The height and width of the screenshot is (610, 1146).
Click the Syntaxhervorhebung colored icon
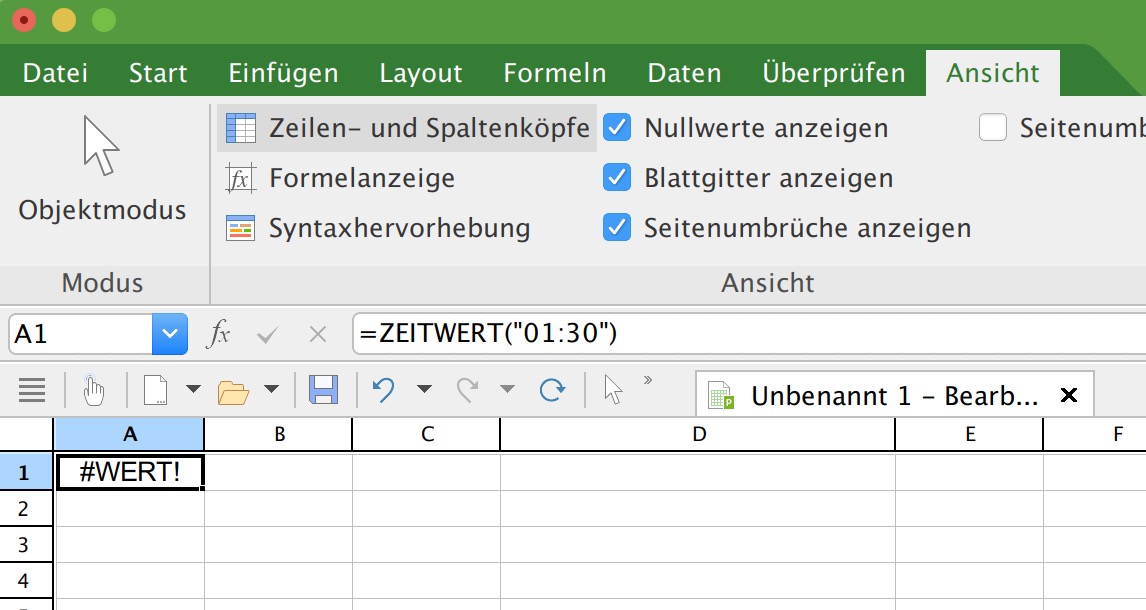240,228
